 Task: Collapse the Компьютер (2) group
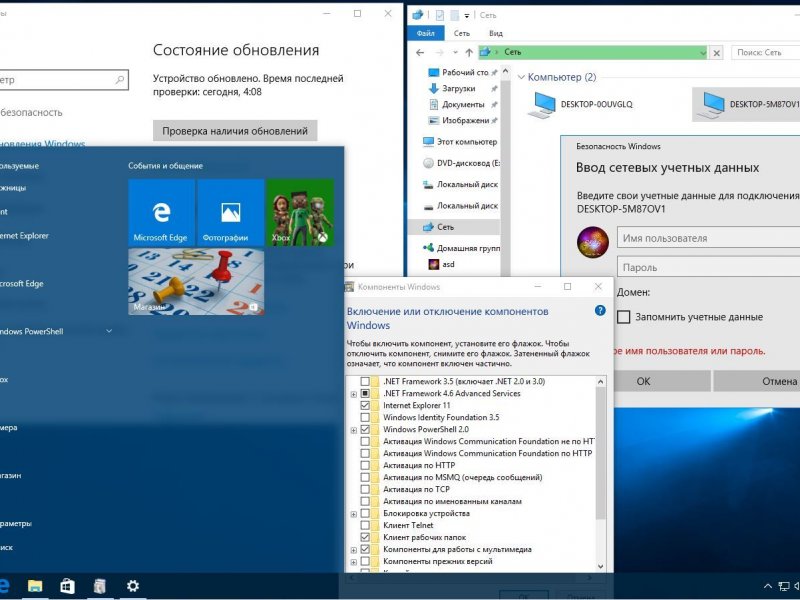[521, 77]
